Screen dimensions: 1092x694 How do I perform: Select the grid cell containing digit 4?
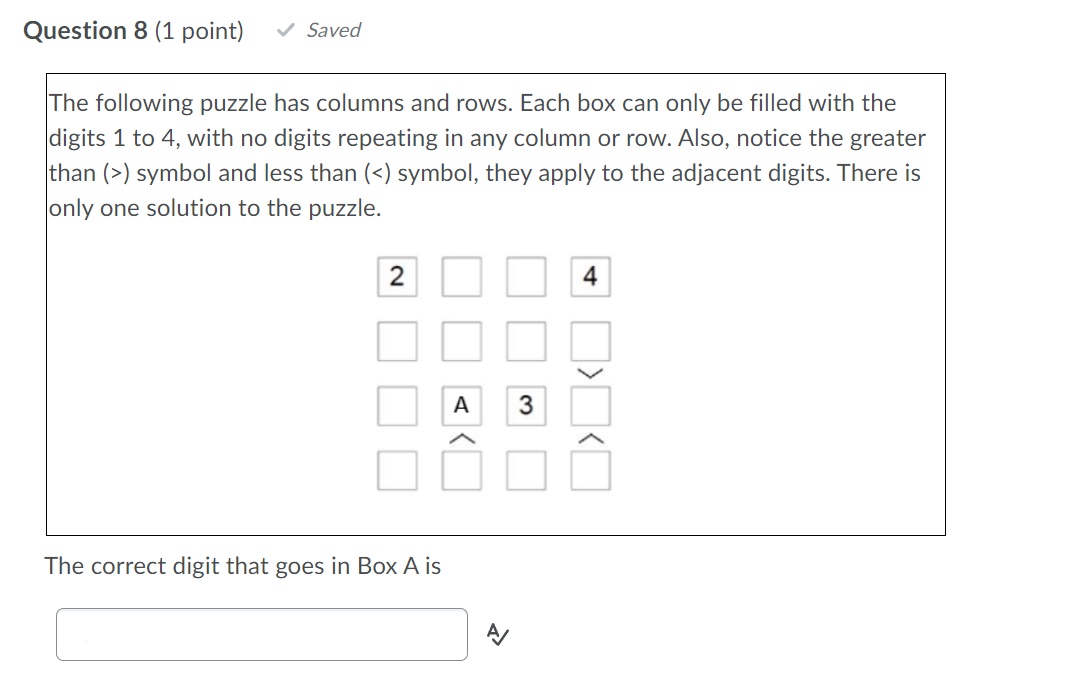[x=590, y=277]
